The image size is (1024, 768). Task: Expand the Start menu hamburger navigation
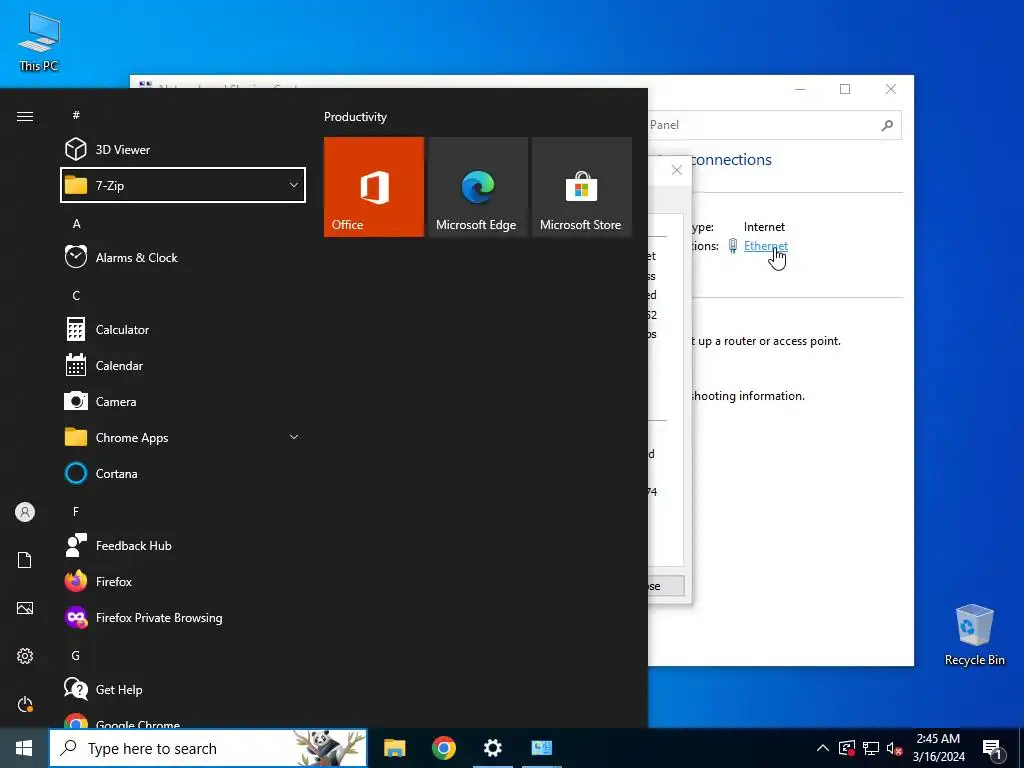point(25,116)
